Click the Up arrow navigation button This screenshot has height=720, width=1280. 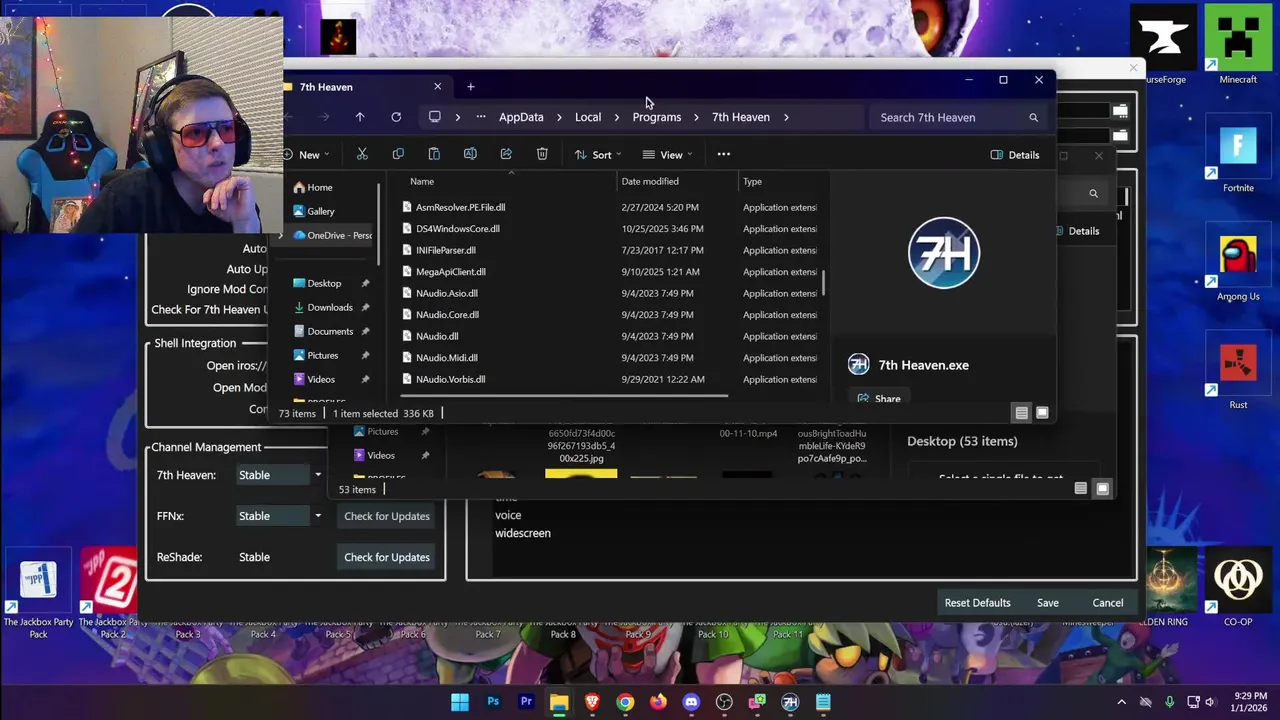tap(360, 117)
